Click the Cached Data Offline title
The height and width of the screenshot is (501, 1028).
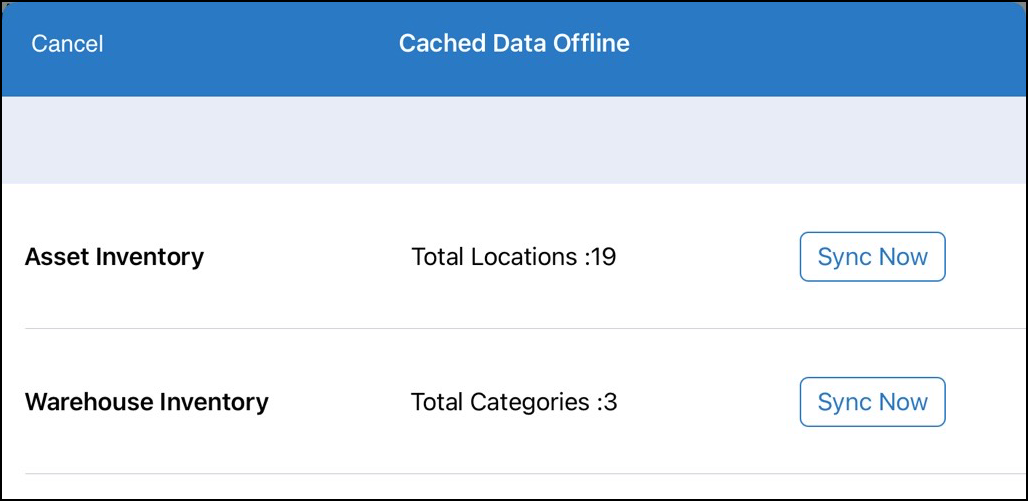[x=514, y=43]
